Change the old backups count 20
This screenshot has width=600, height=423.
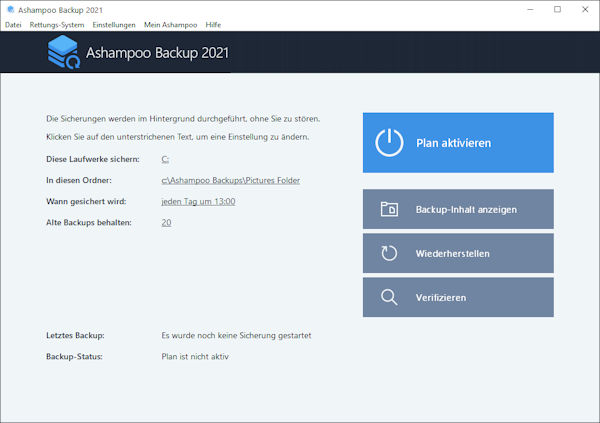point(166,222)
